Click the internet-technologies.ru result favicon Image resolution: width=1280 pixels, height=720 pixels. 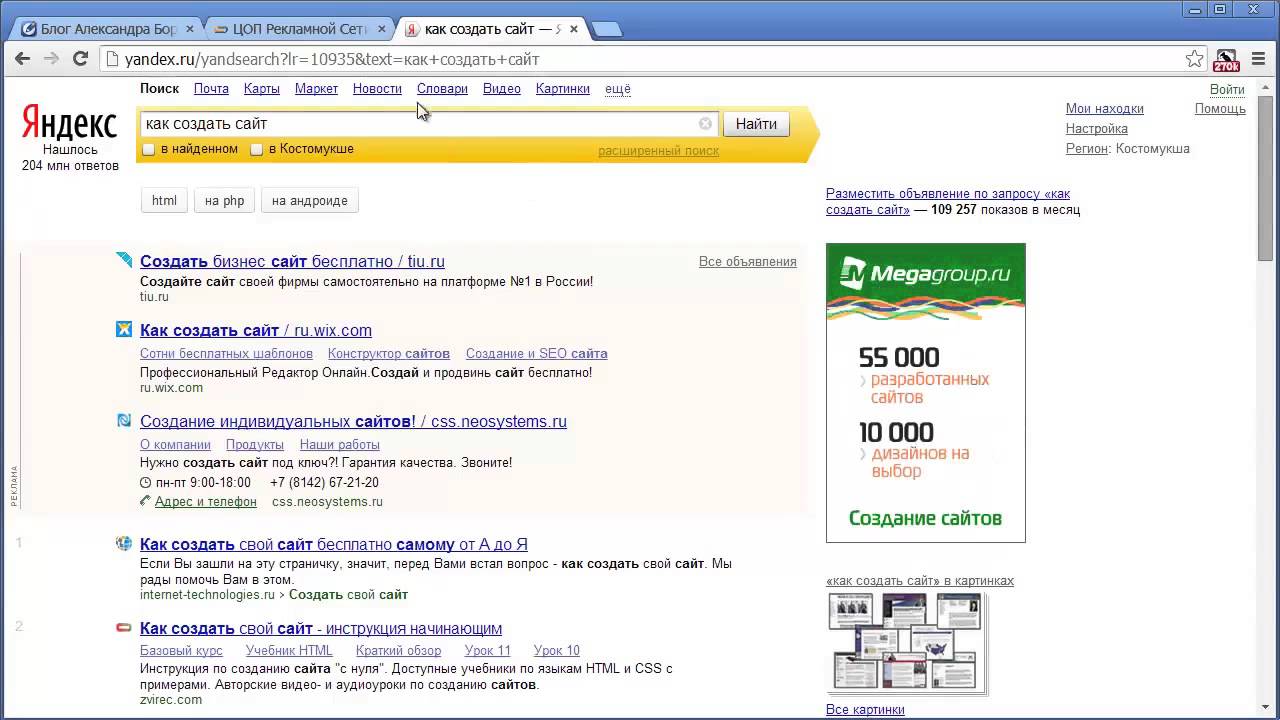(124, 543)
